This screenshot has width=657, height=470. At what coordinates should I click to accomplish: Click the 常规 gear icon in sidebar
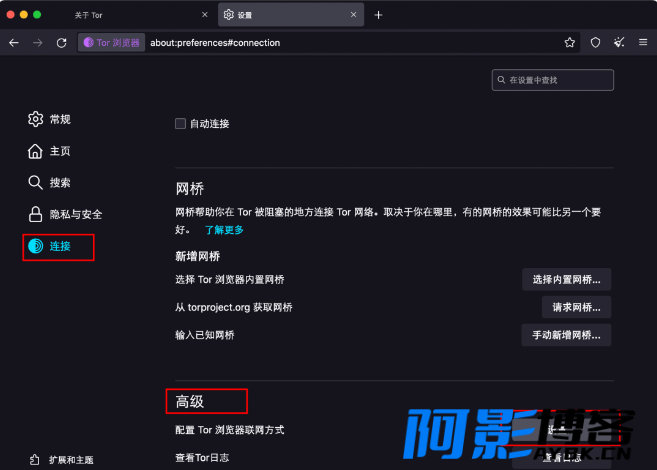pyautogui.click(x=36, y=119)
